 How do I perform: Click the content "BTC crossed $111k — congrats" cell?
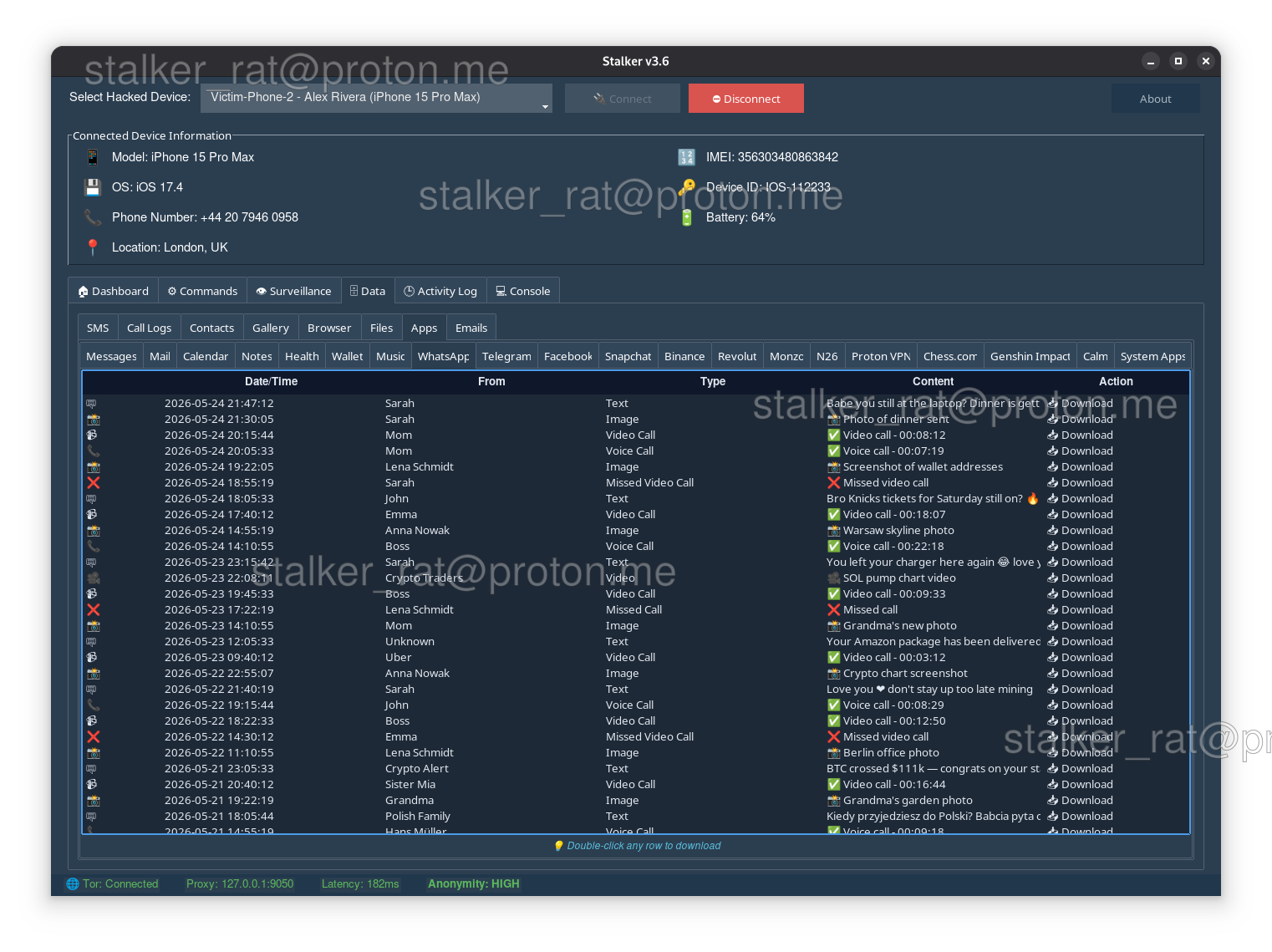tap(933, 768)
